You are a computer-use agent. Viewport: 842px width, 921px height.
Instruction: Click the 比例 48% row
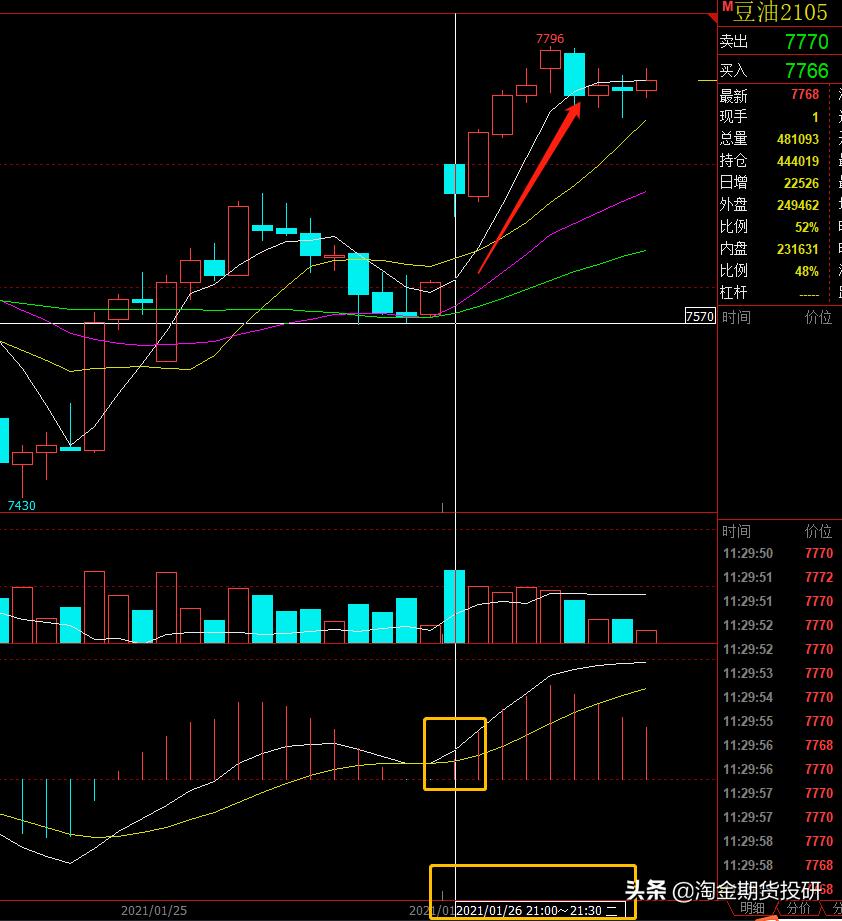point(769,271)
